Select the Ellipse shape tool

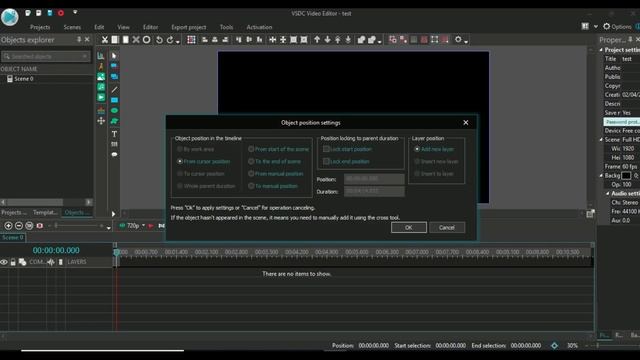[x=114, y=111]
